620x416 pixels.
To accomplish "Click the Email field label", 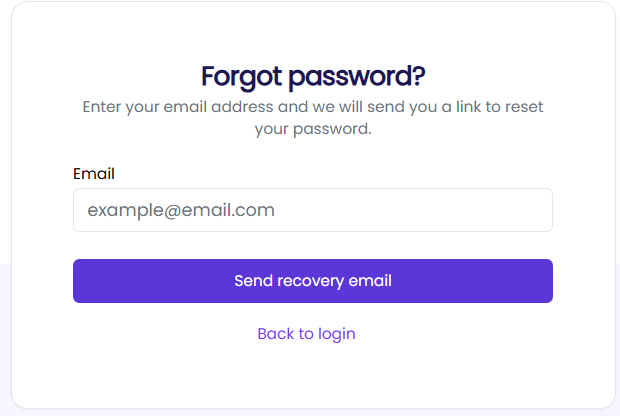I will [94, 174].
